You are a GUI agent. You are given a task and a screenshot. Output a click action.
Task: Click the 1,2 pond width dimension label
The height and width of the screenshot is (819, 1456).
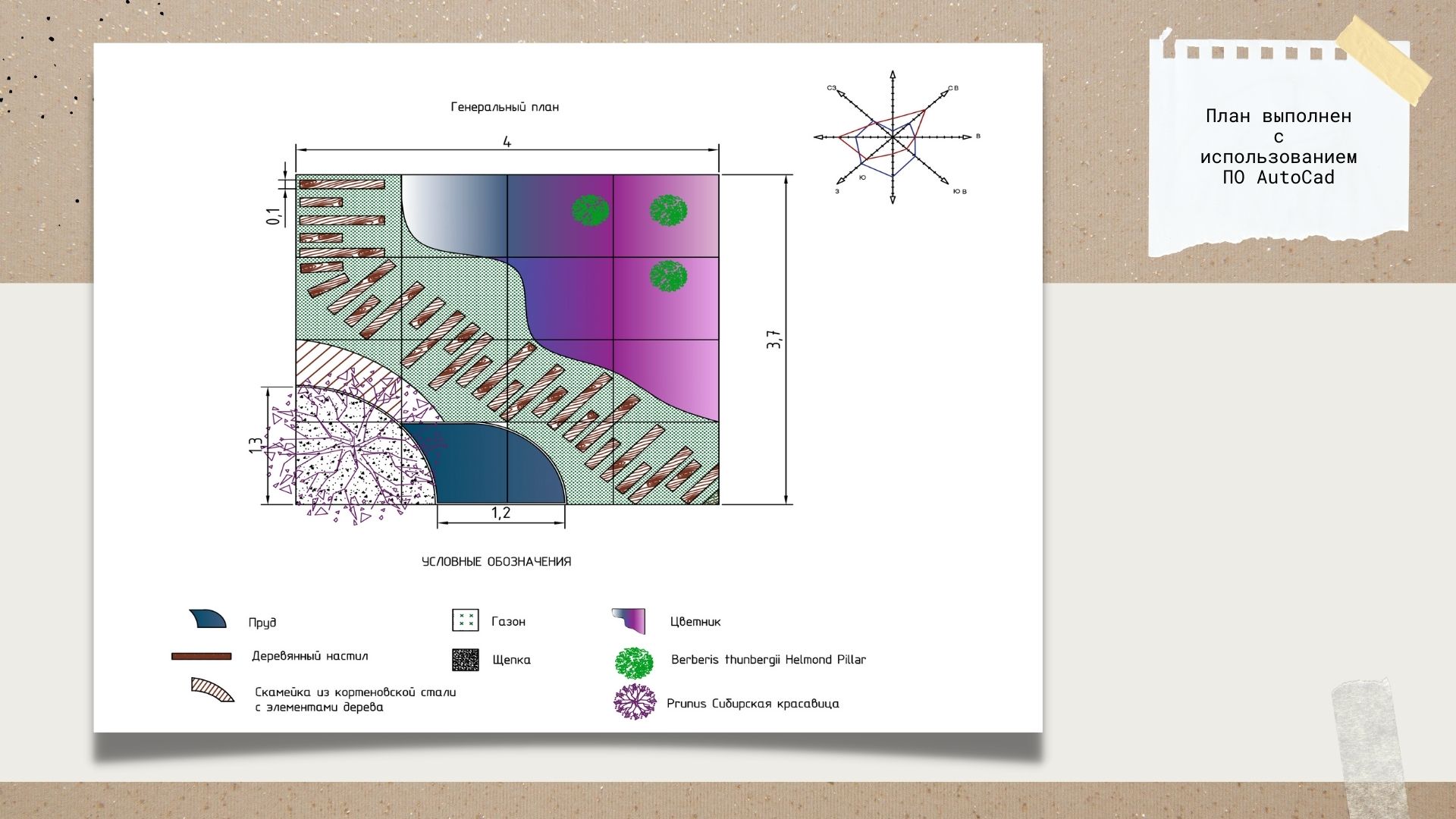click(500, 513)
